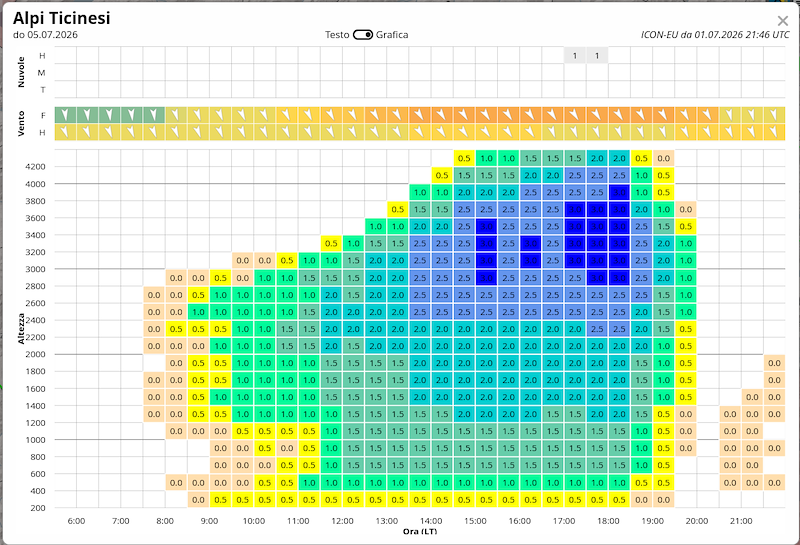
Task: Click the Vento F wind arrow at 13:30
Action: (420, 115)
